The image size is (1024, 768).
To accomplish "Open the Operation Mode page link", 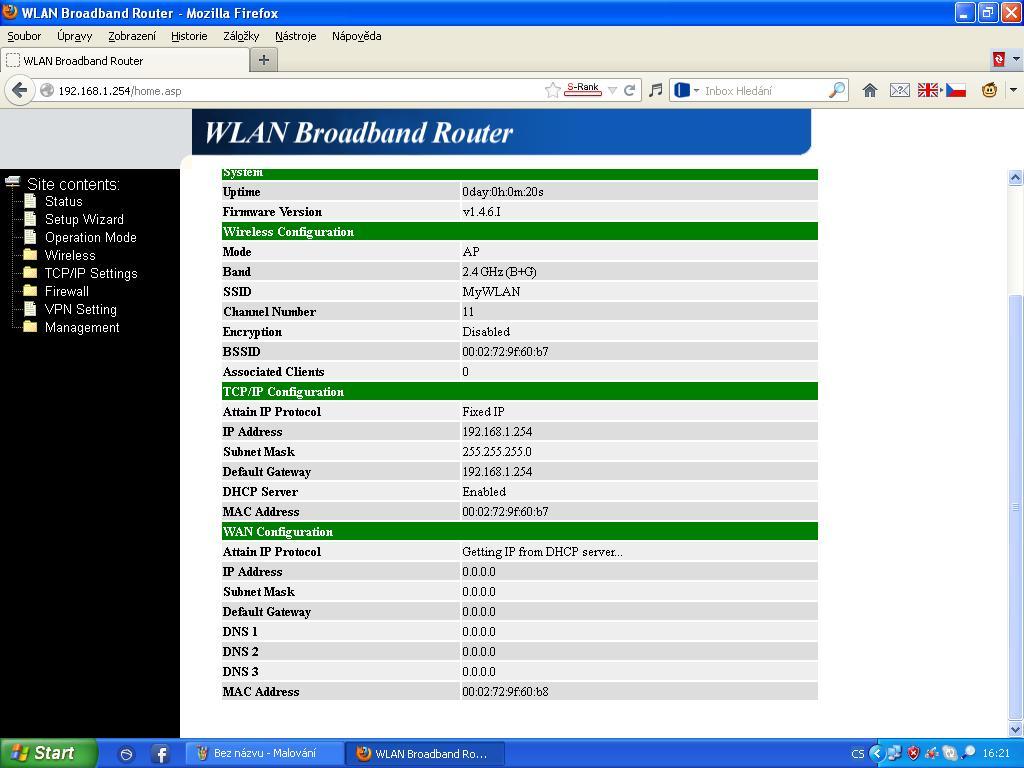I will [x=90, y=237].
